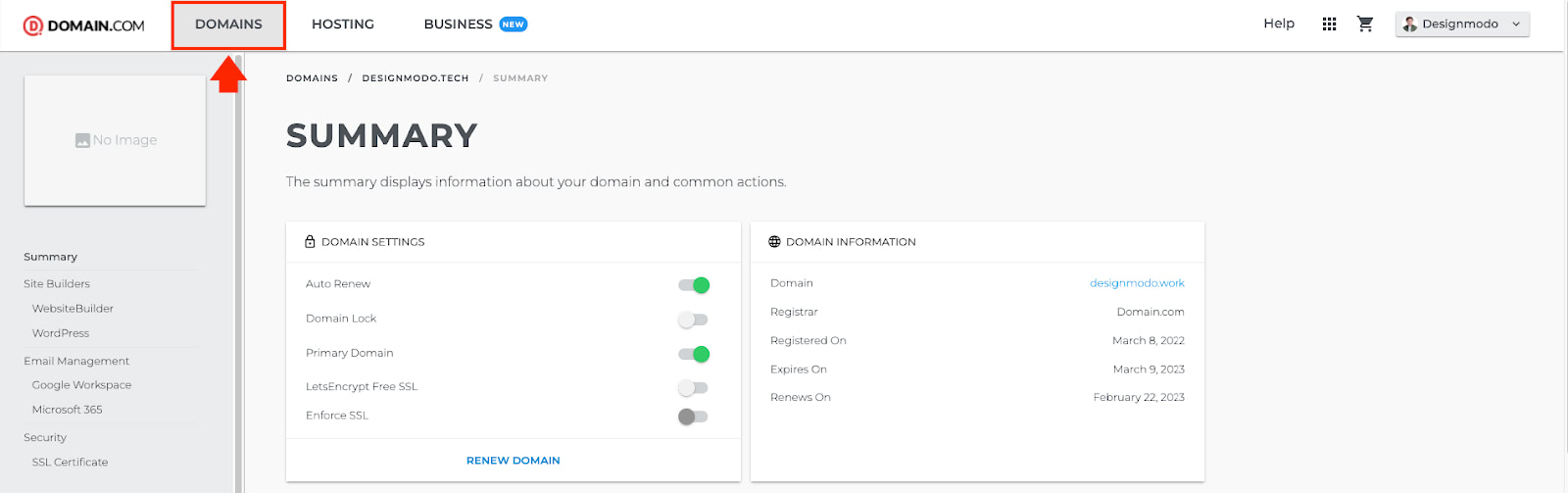Open WebsiteBuilder in the sidebar
Viewport: 1568px width, 493px height.
(73, 309)
